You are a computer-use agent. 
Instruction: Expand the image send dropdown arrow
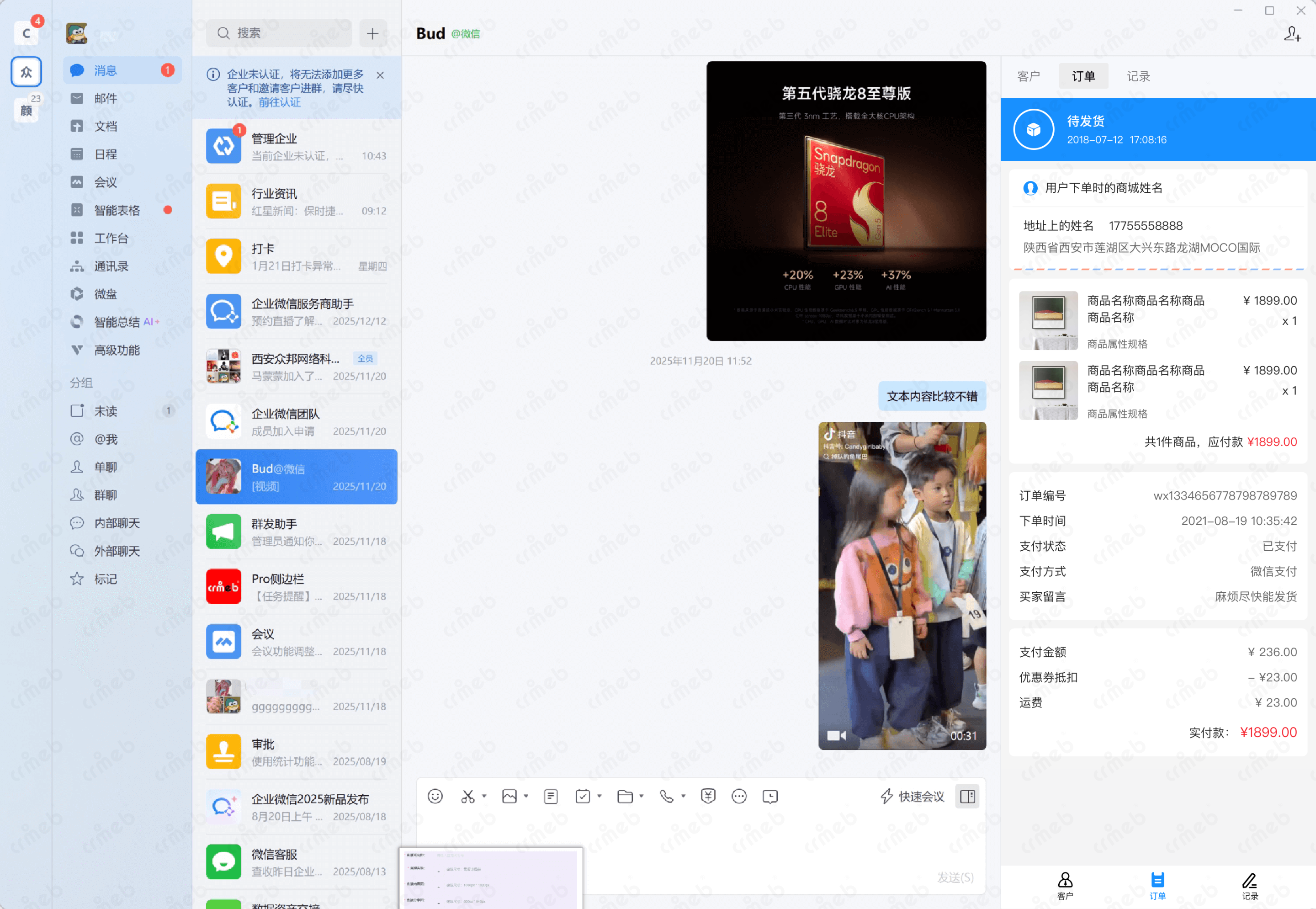[x=526, y=796]
